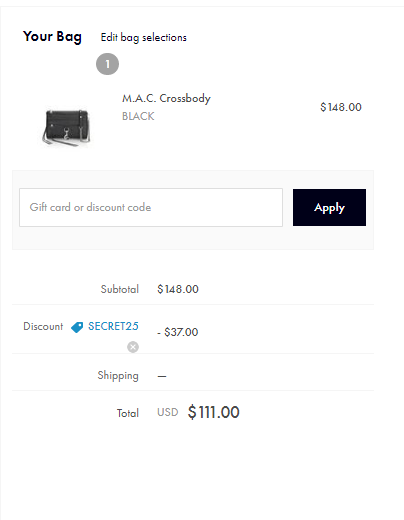Click the quantity badge showing 1
The height and width of the screenshot is (520, 404).
107,64
